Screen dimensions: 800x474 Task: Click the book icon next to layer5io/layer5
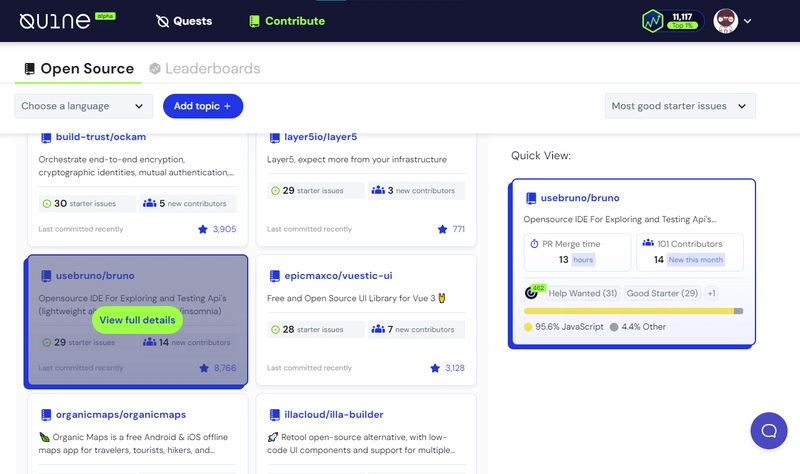point(274,137)
